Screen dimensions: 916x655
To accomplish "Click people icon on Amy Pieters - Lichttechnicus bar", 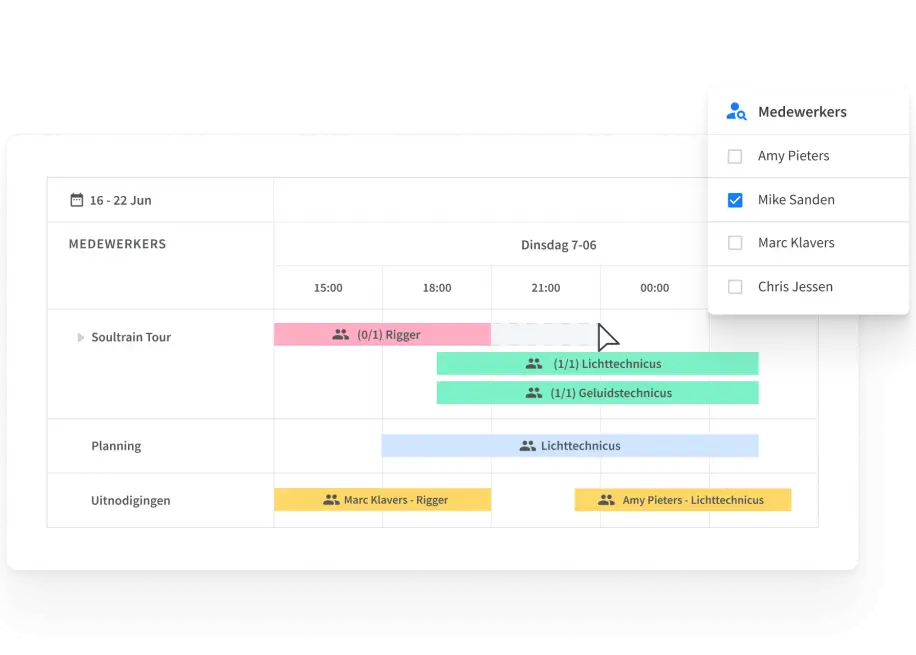I will click(x=606, y=500).
